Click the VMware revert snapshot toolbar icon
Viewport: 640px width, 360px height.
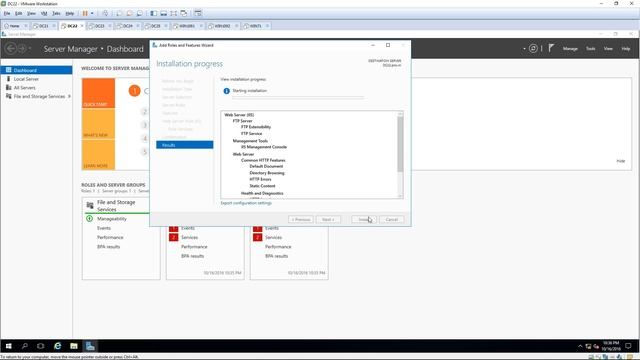point(129,13)
